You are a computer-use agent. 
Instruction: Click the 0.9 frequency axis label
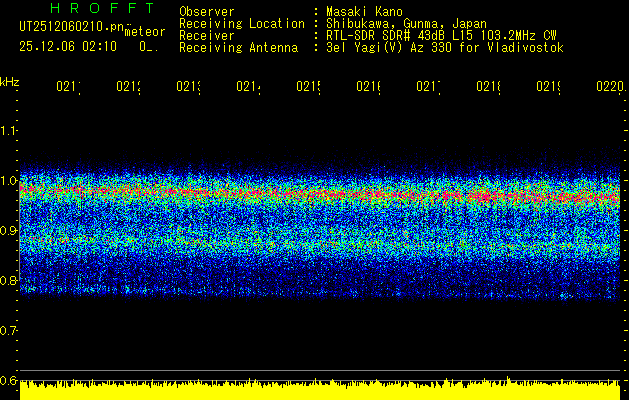8,230
